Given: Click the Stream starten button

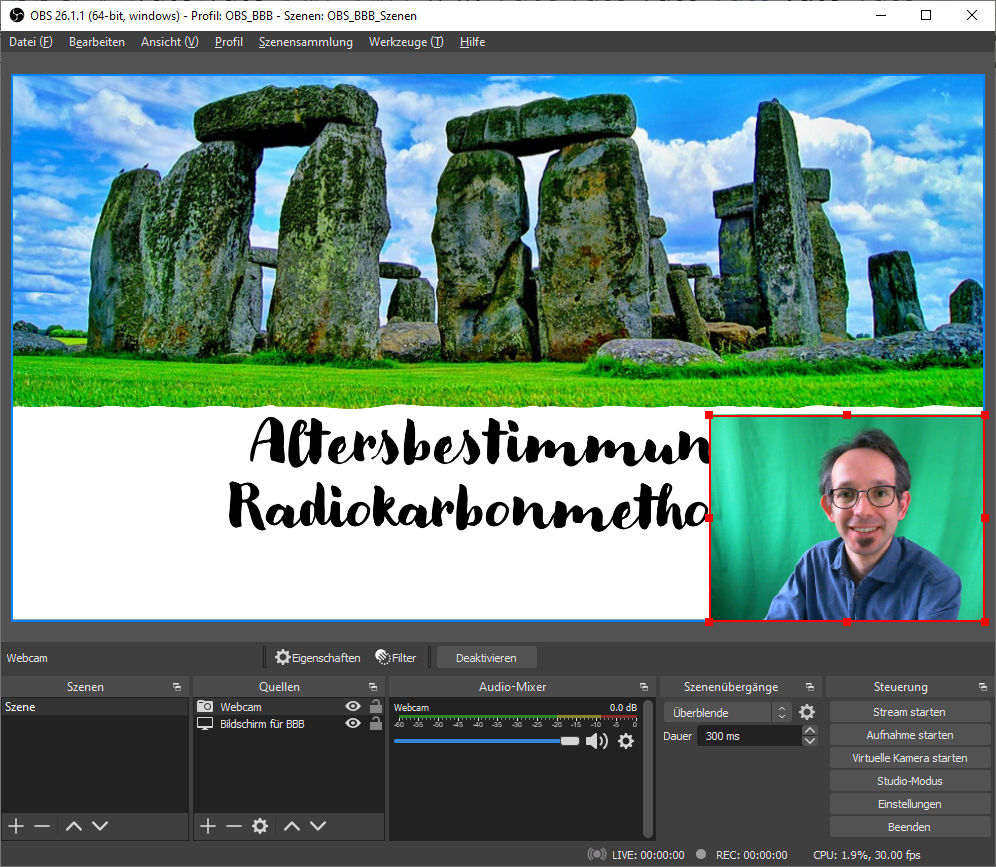Looking at the screenshot, I should point(909,712).
